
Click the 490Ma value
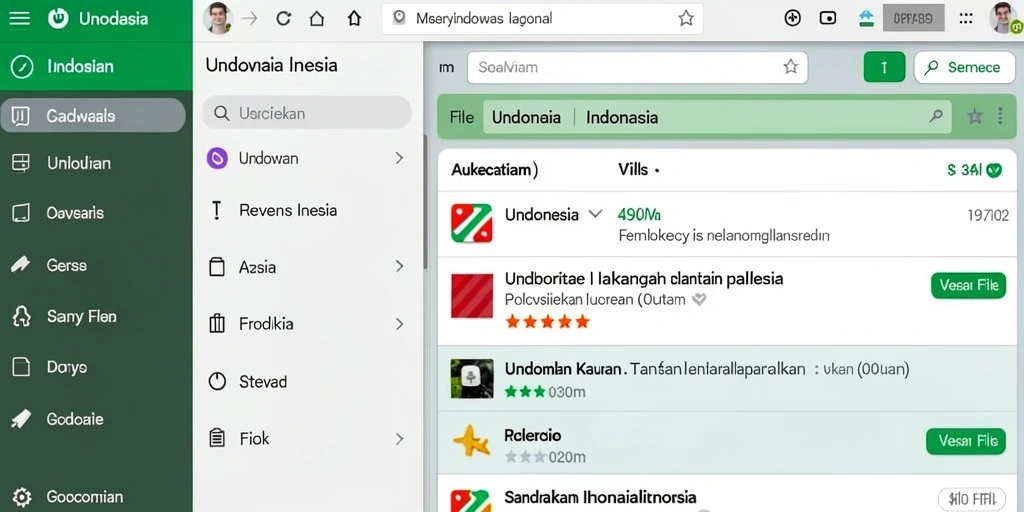(x=639, y=214)
